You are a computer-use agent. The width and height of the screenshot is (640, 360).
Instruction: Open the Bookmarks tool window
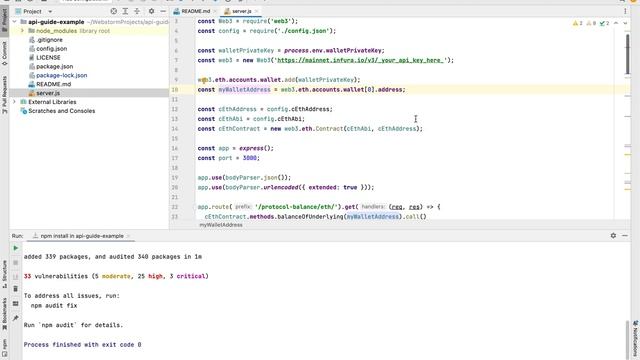(4, 313)
